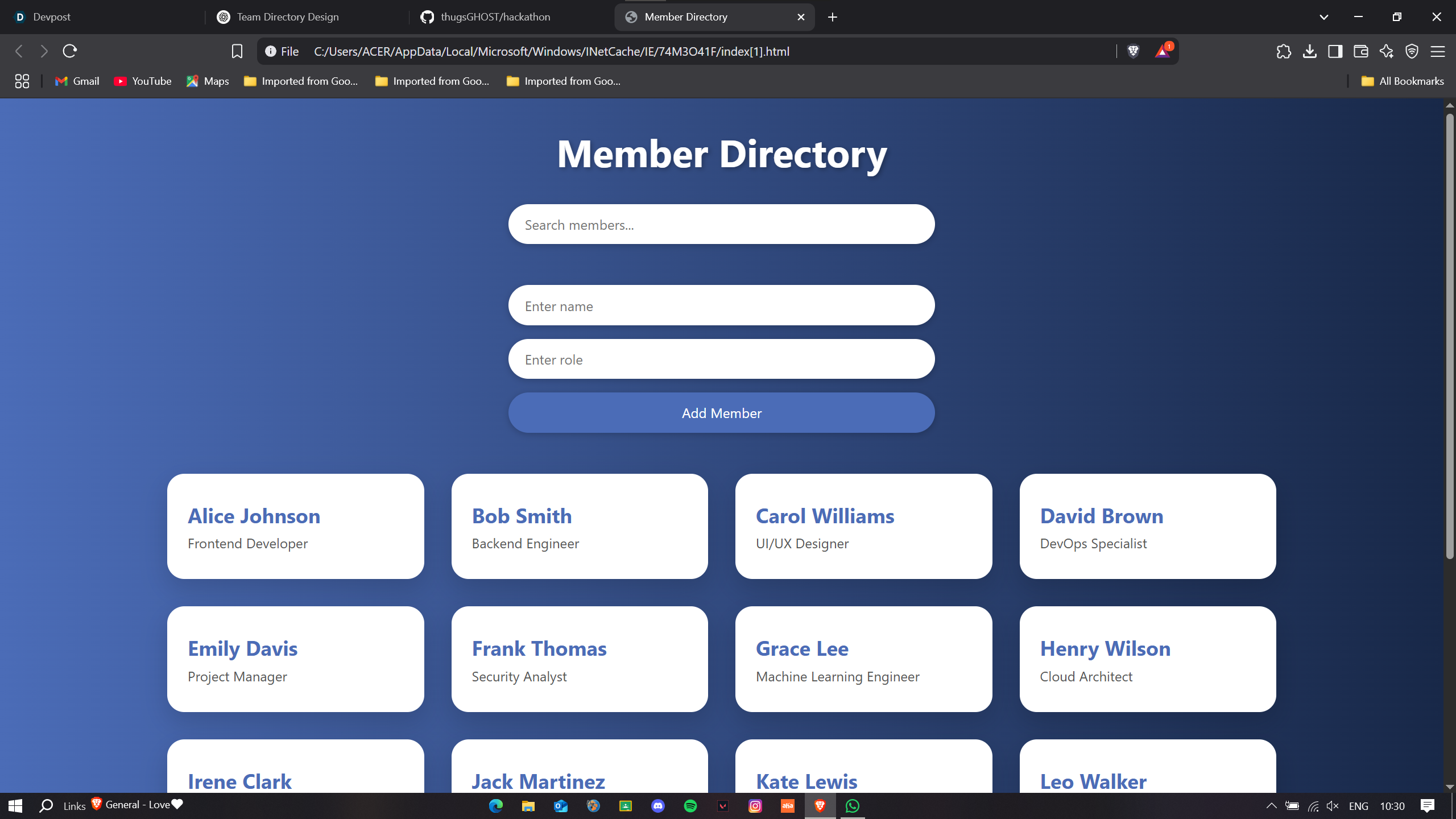Focus the Search members input field
This screenshot has width=1456, height=819.
tap(721, 225)
